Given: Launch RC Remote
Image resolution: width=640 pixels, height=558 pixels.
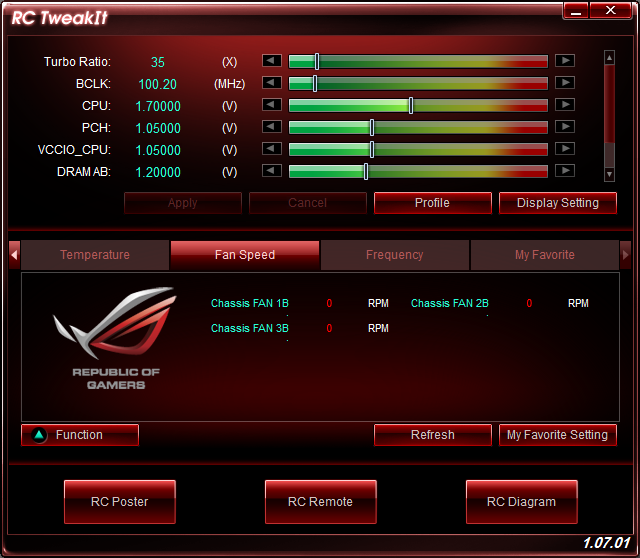Looking at the screenshot, I should coord(320,502).
